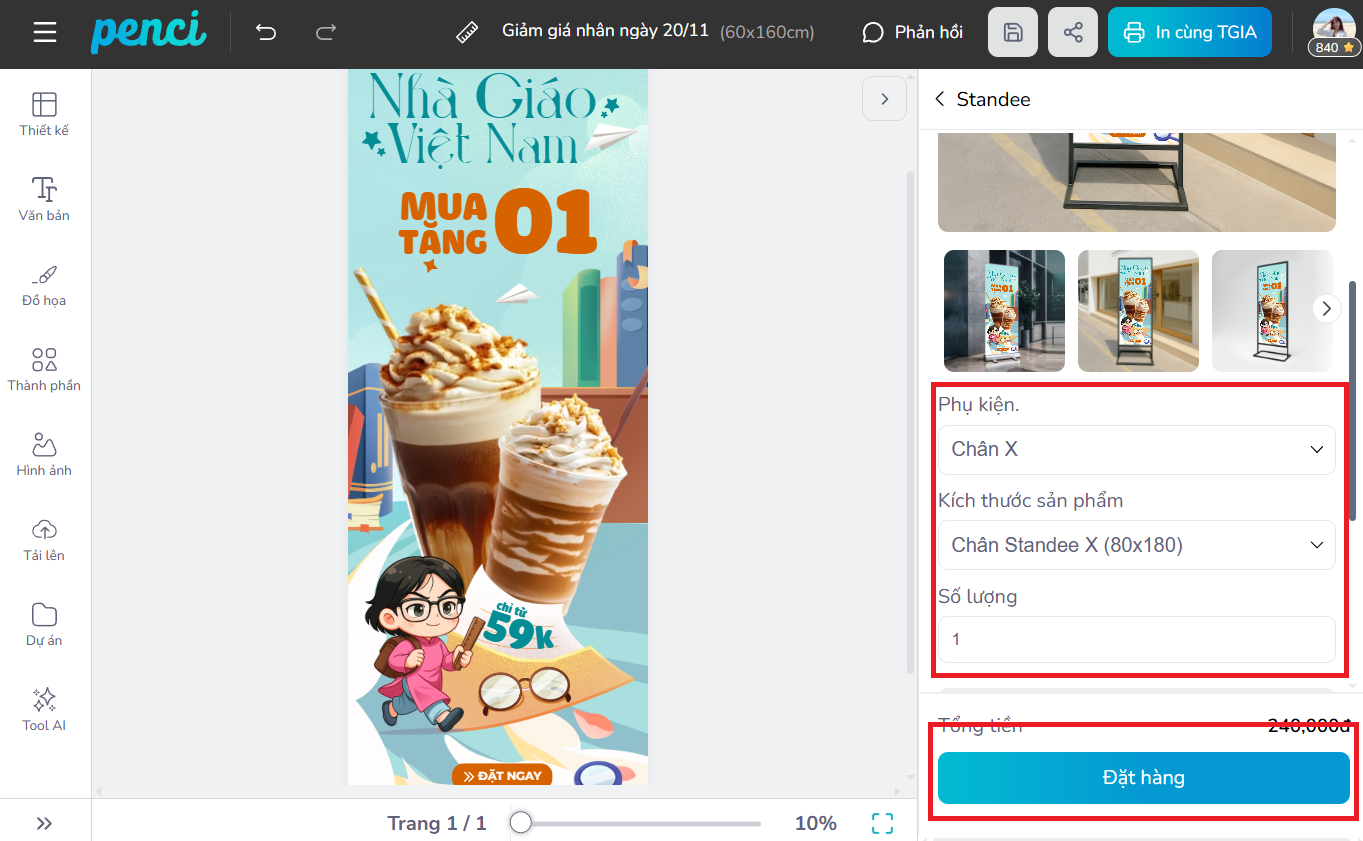The width and height of the screenshot is (1363, 841).
Task: Expand the left sidebar double chevron
Action: coord(45,823)
